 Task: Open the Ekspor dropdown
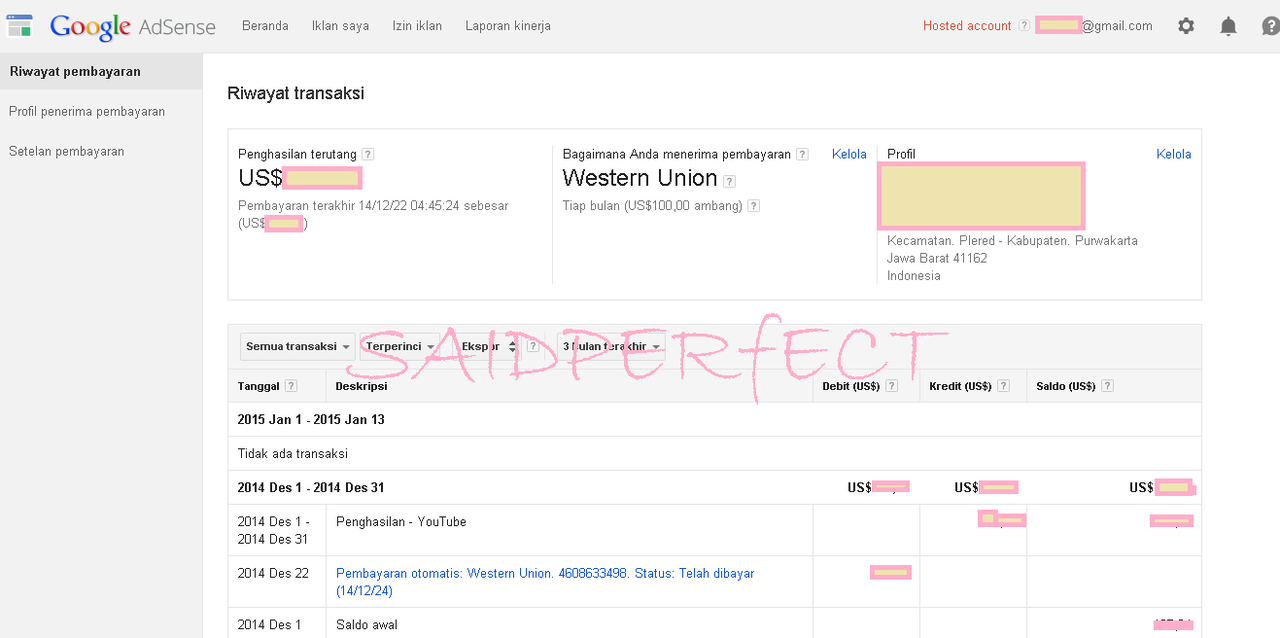487,346
